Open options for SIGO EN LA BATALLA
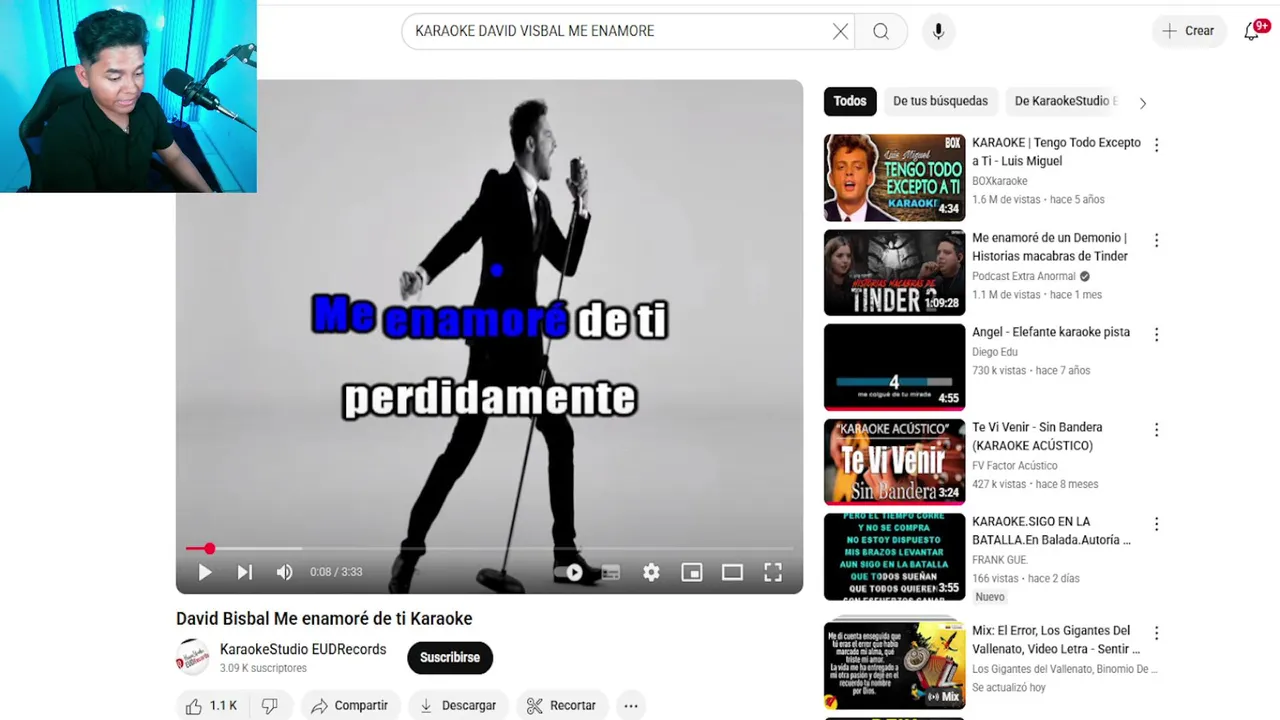The height and width of the screenshot is (720, 1280). click(1156, 524)
